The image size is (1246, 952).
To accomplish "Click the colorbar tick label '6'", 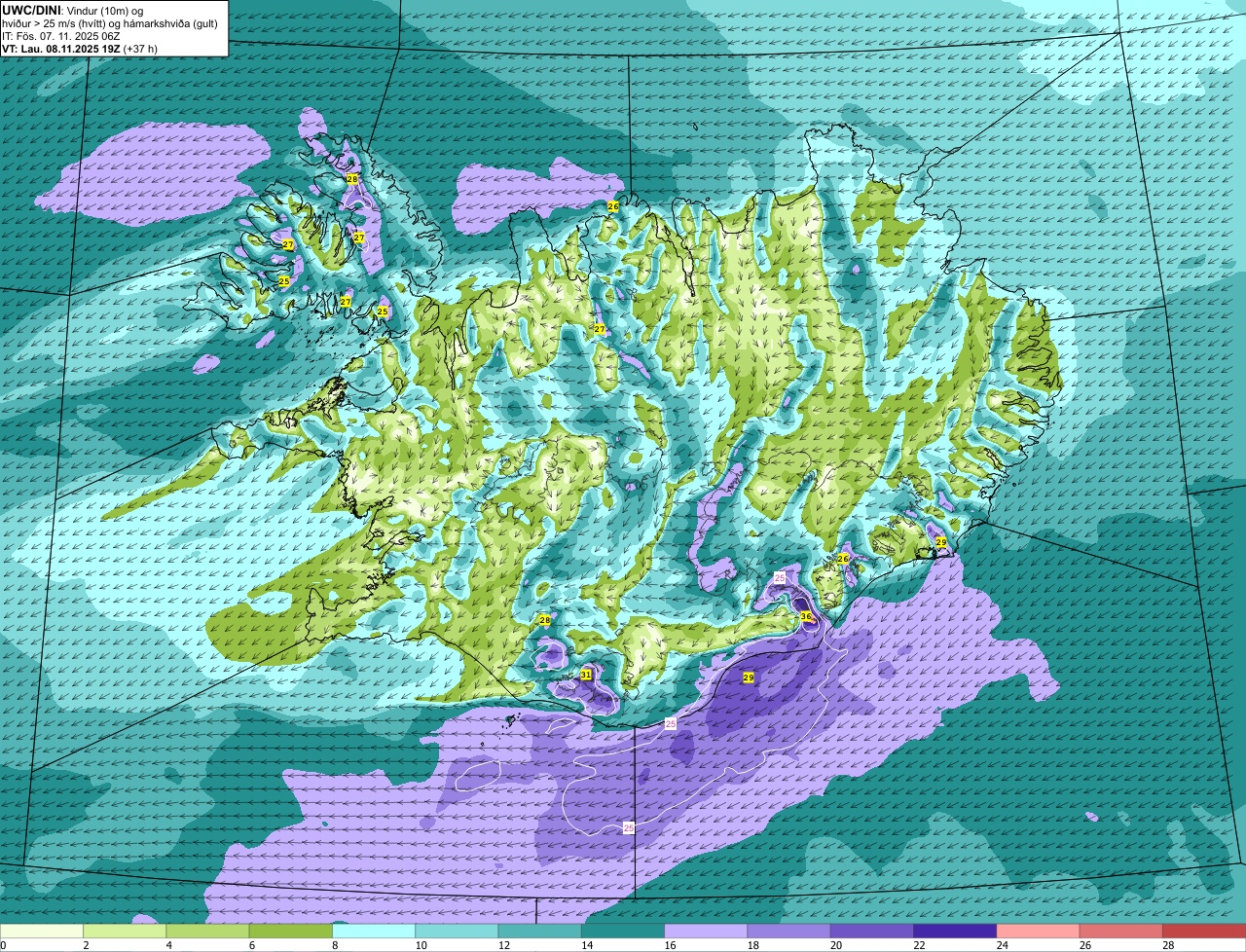I will coord(251,945).
